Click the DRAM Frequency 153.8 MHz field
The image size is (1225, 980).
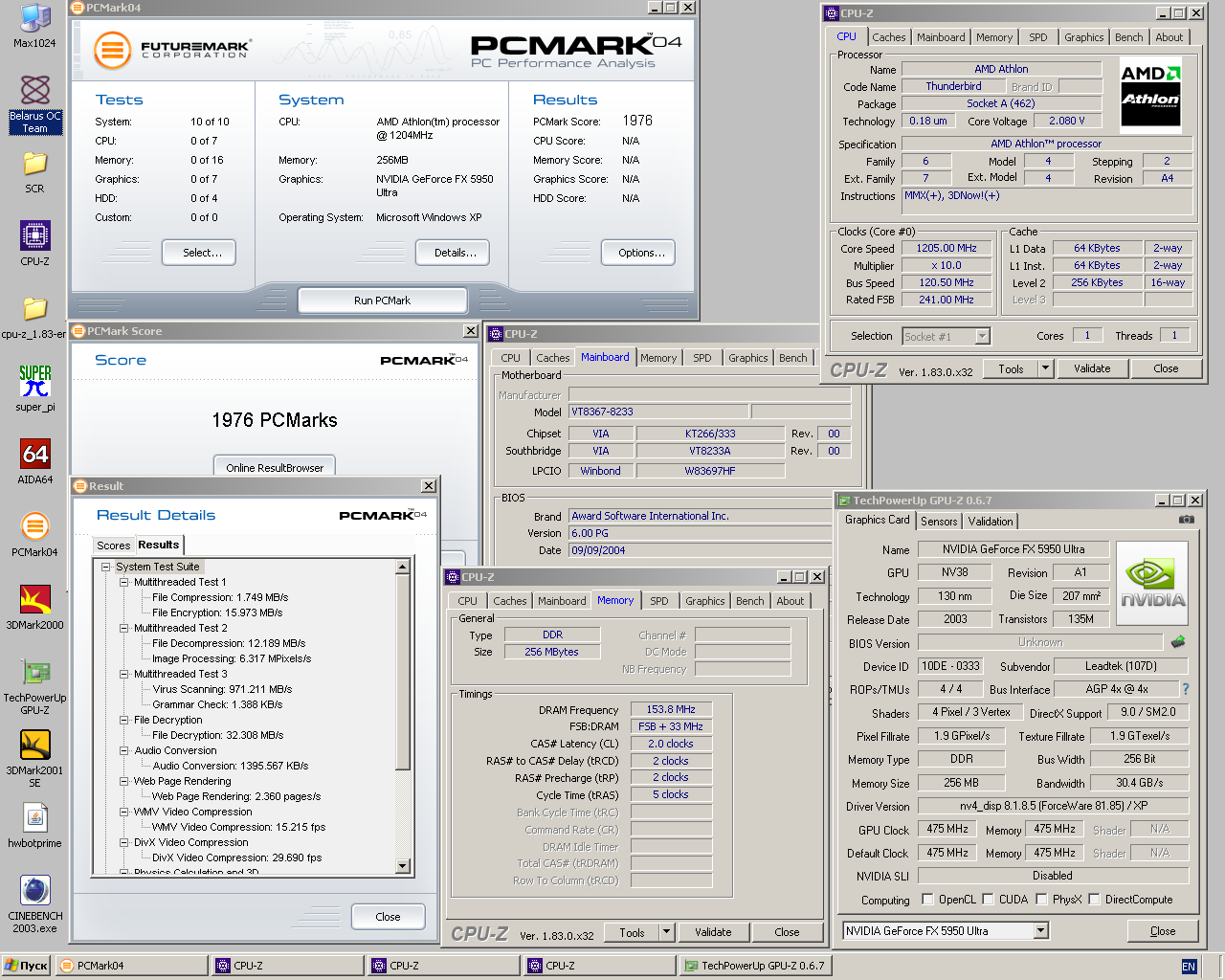point(671,709)
